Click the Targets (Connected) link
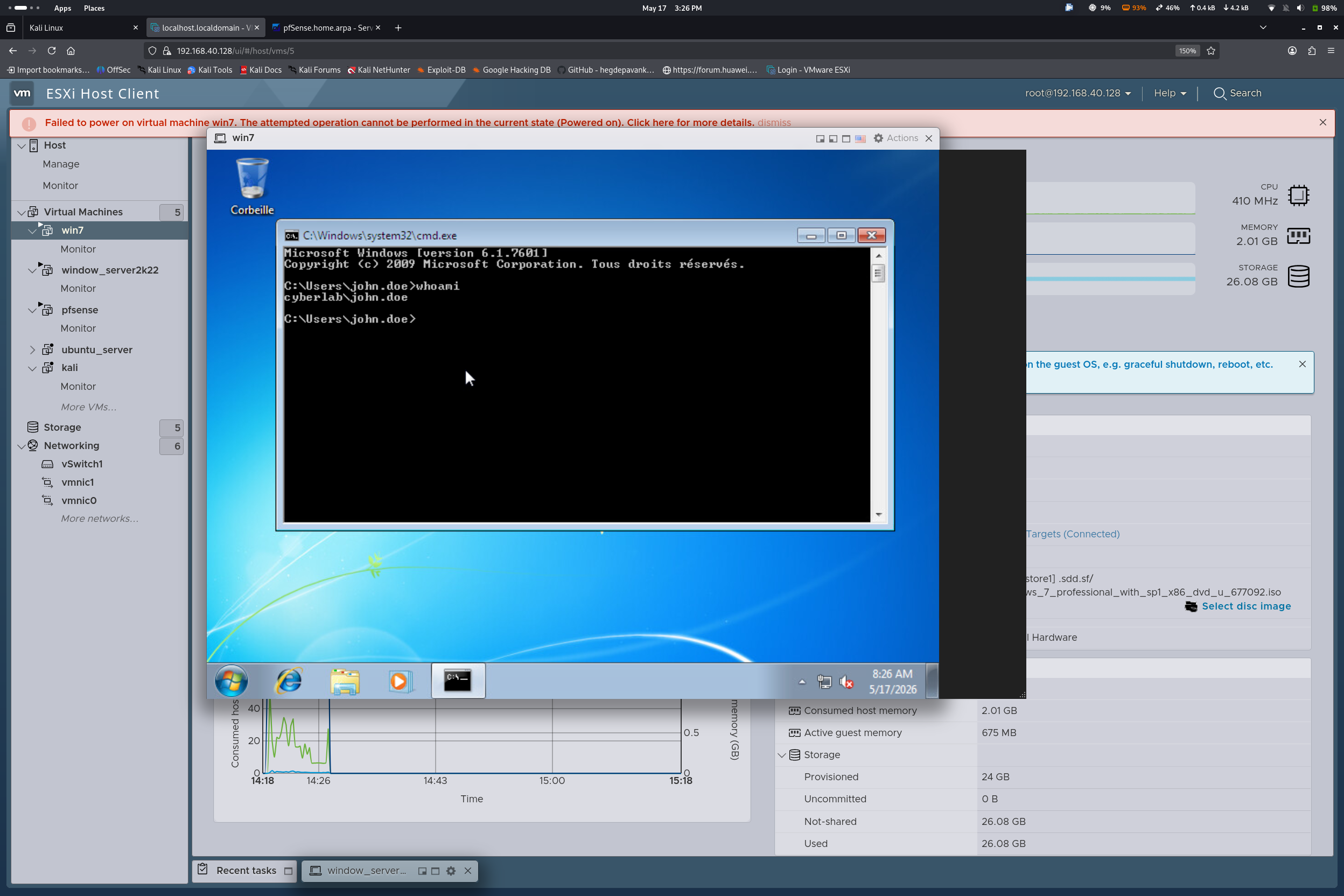The image size is (1344, 896). point(1073,534)
